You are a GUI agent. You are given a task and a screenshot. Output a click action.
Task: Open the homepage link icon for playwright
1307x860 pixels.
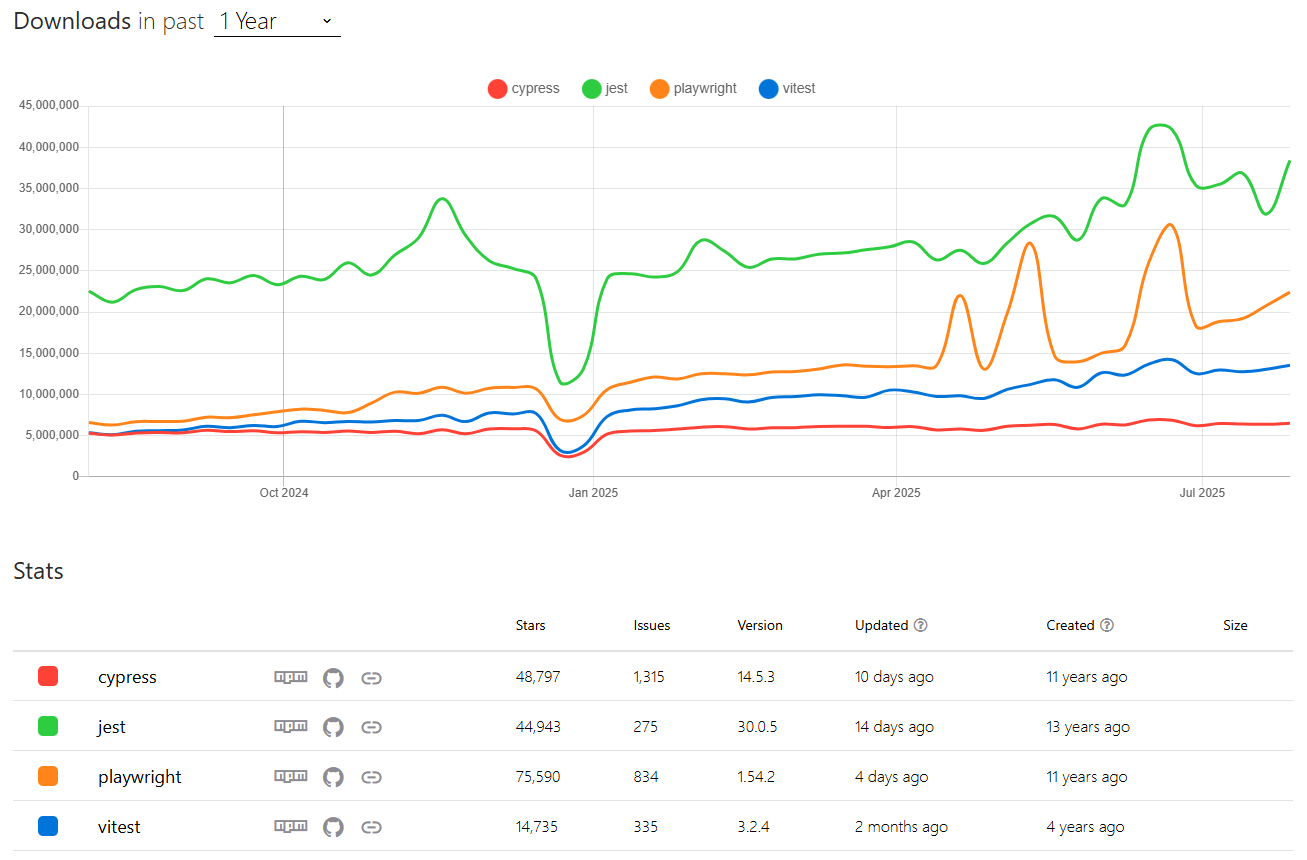click(x=371, y=778)
